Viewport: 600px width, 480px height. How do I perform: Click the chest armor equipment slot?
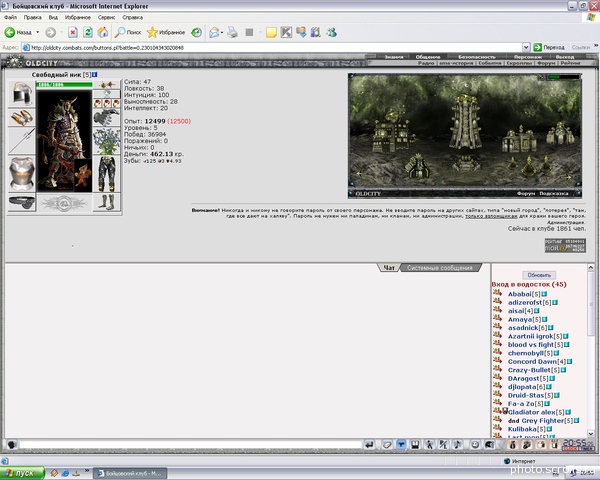click(22, 174)
